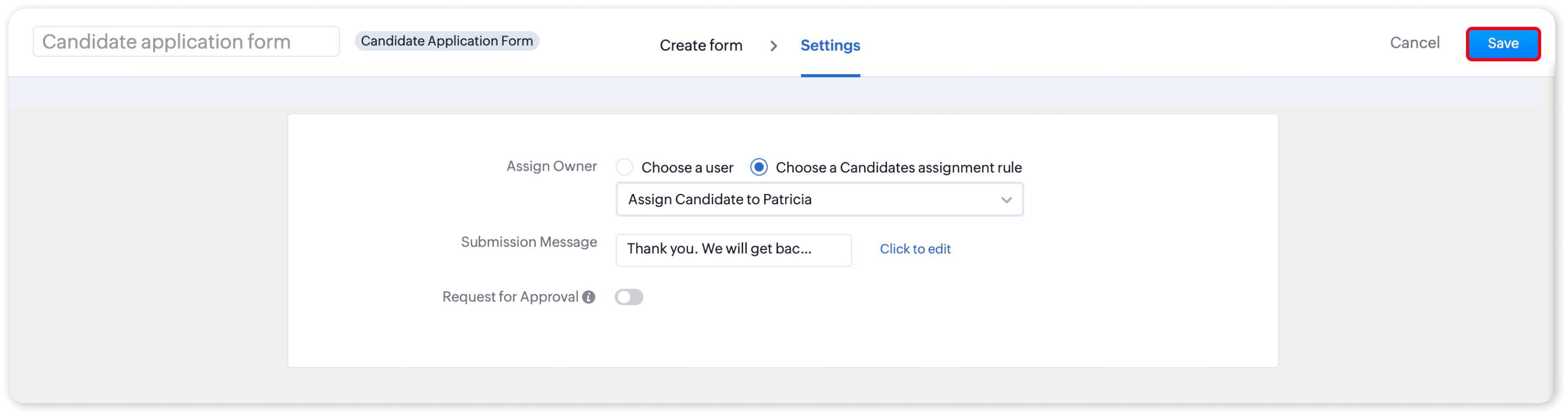1568x416 pixels.
Task: Select the Choose a user radio circle
Action: 624,167
